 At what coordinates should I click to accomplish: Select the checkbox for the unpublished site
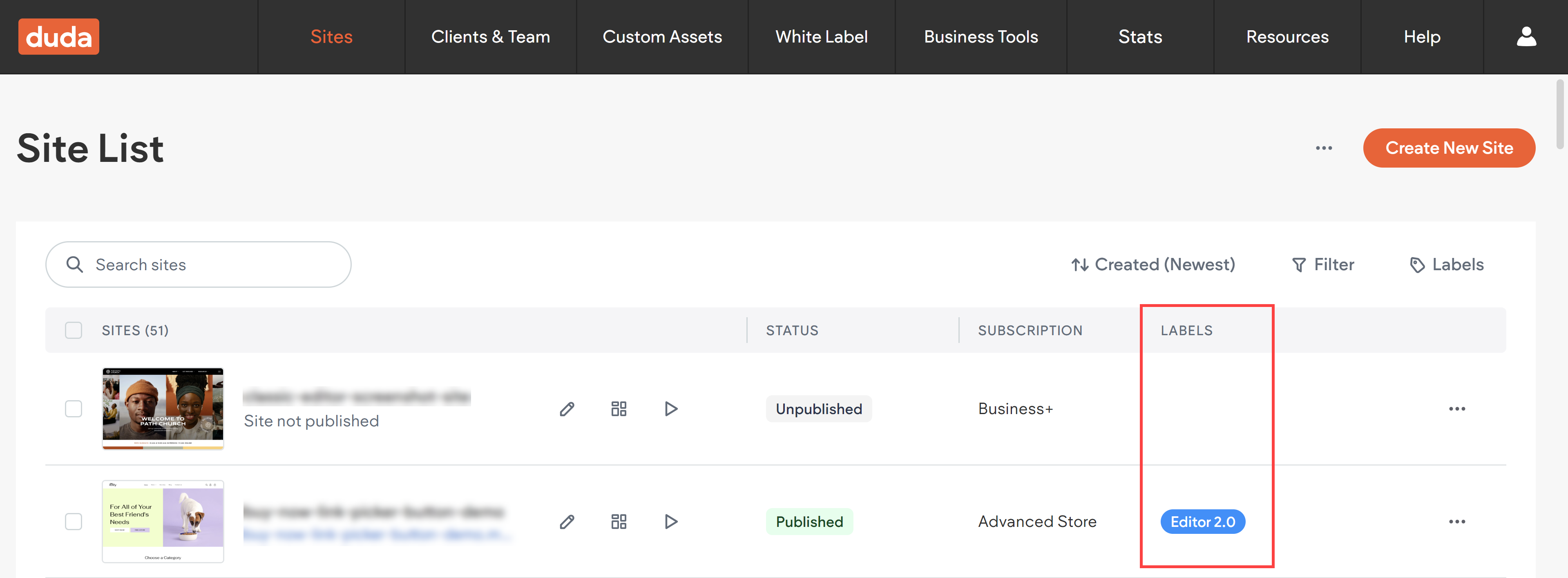click(73, 409)
